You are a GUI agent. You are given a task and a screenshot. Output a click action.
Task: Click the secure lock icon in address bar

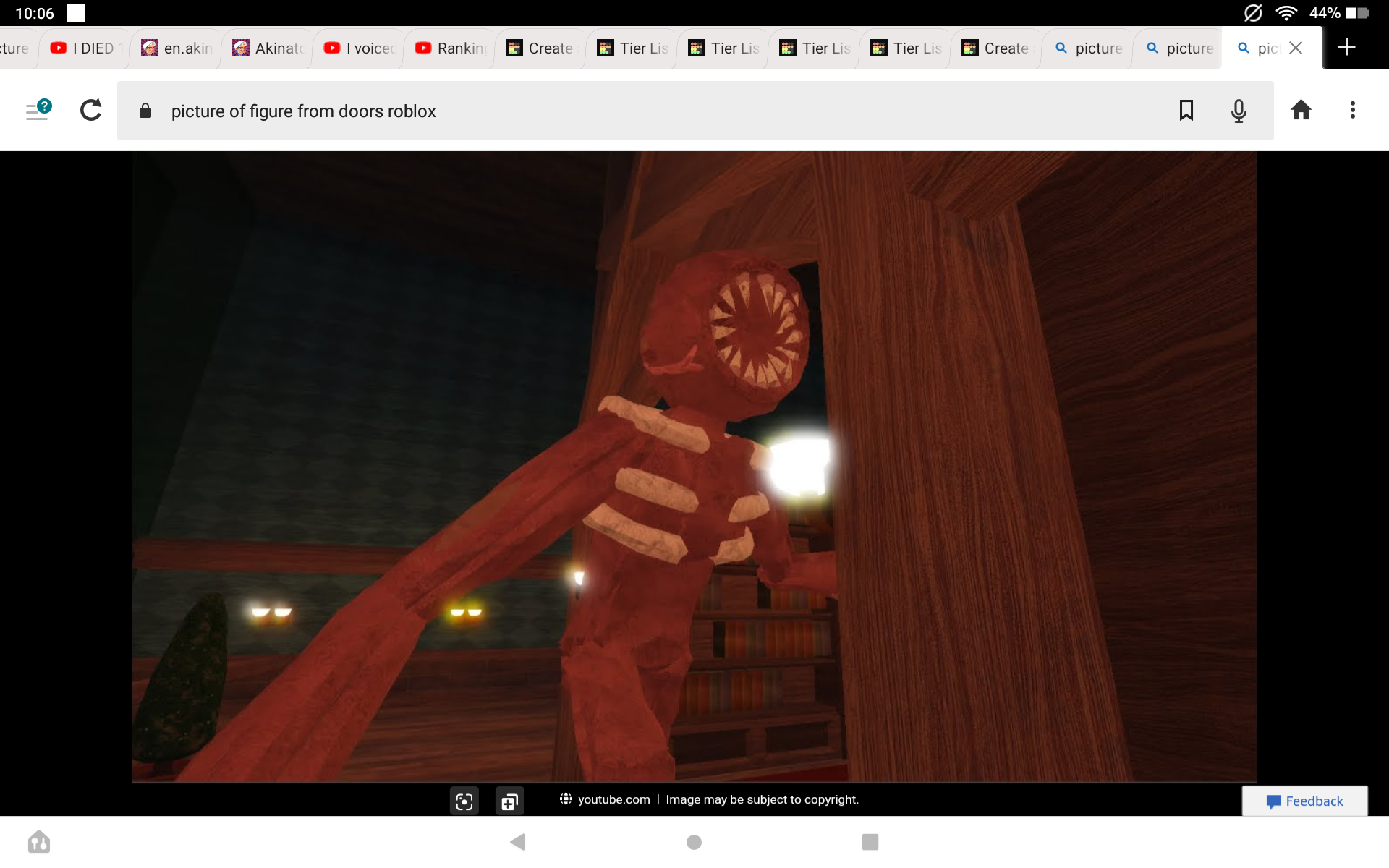point(148,111)
